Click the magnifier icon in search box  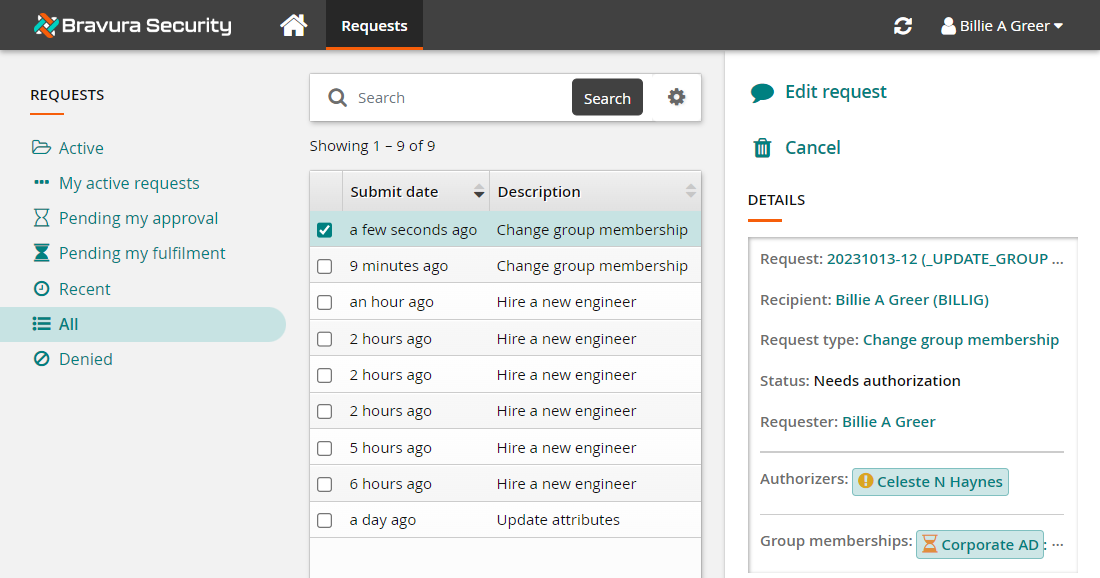click(x=338, y=98)
